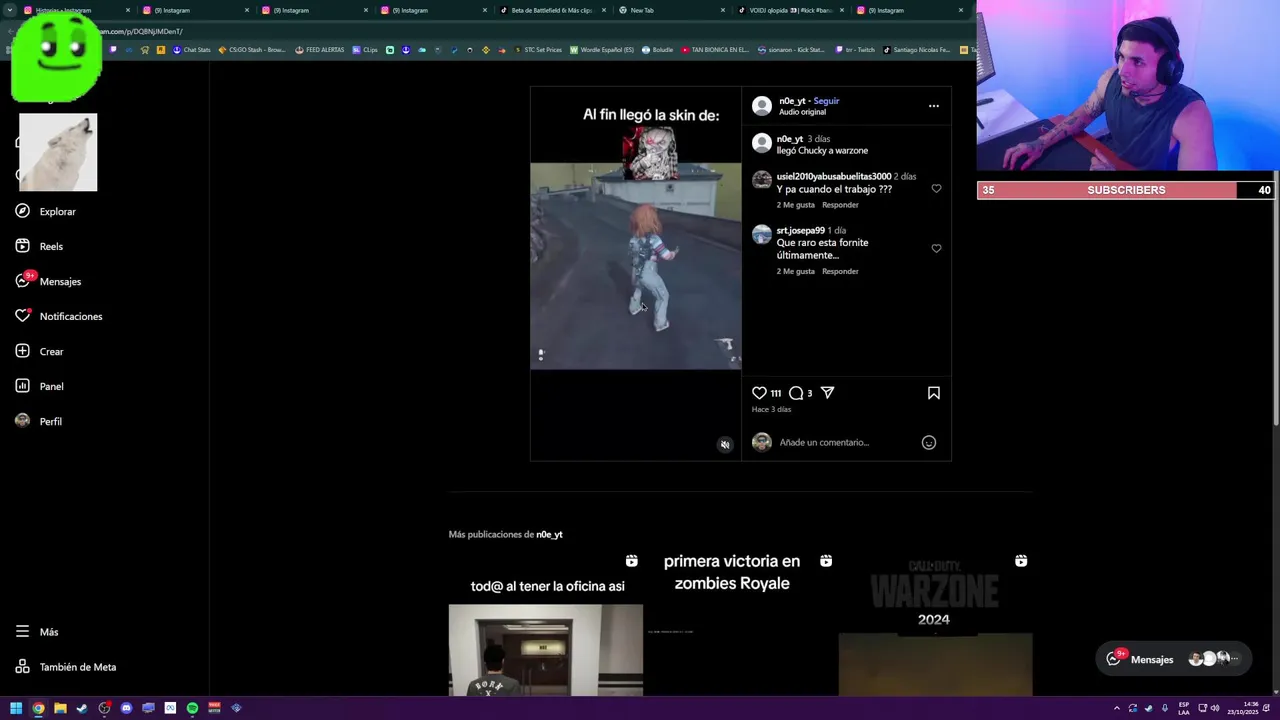Viewport: 1280px width, 720px height.
Task: Close the New Tab browser tab
Action: point(723,10)
